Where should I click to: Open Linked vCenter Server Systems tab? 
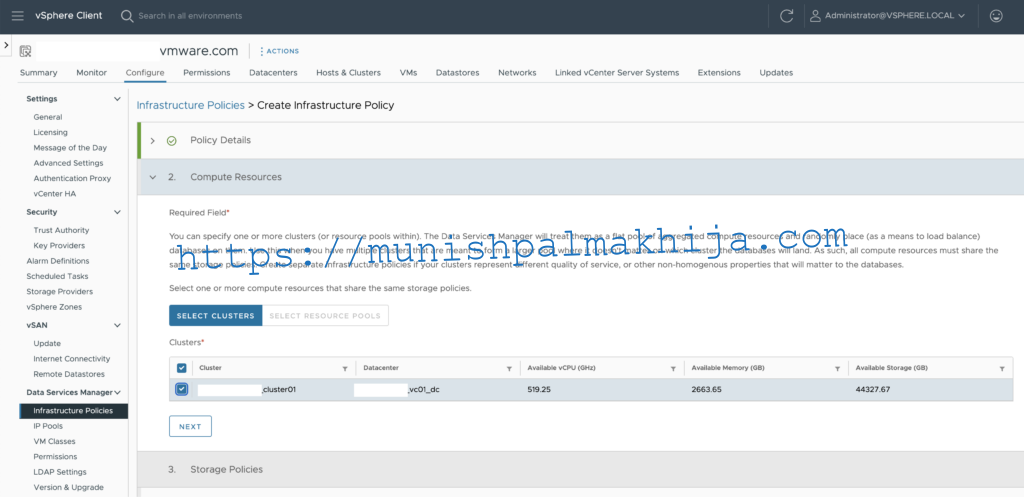pyautogui.click(x=617, y=72)
